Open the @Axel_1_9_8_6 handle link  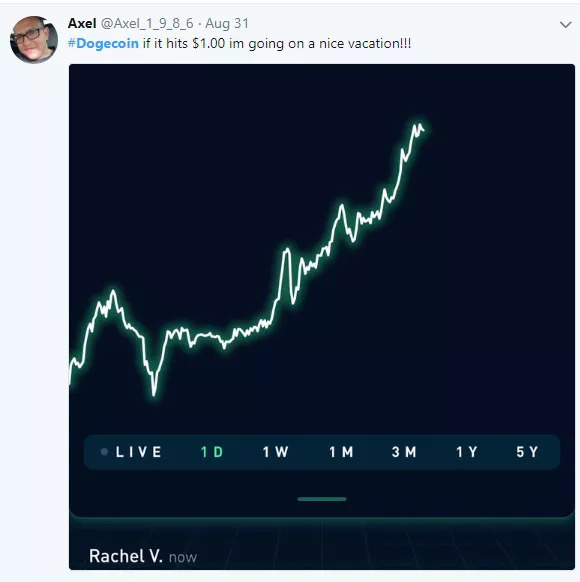147,23
